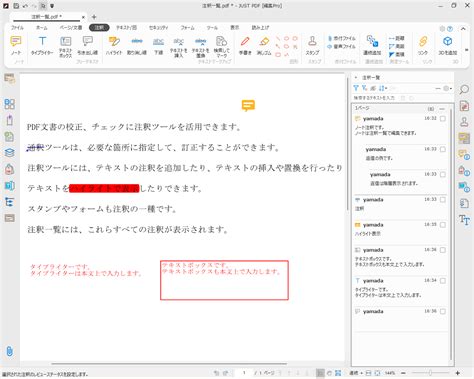
Task: Click the yellow note icon on the page
Action: coord(248,106)
